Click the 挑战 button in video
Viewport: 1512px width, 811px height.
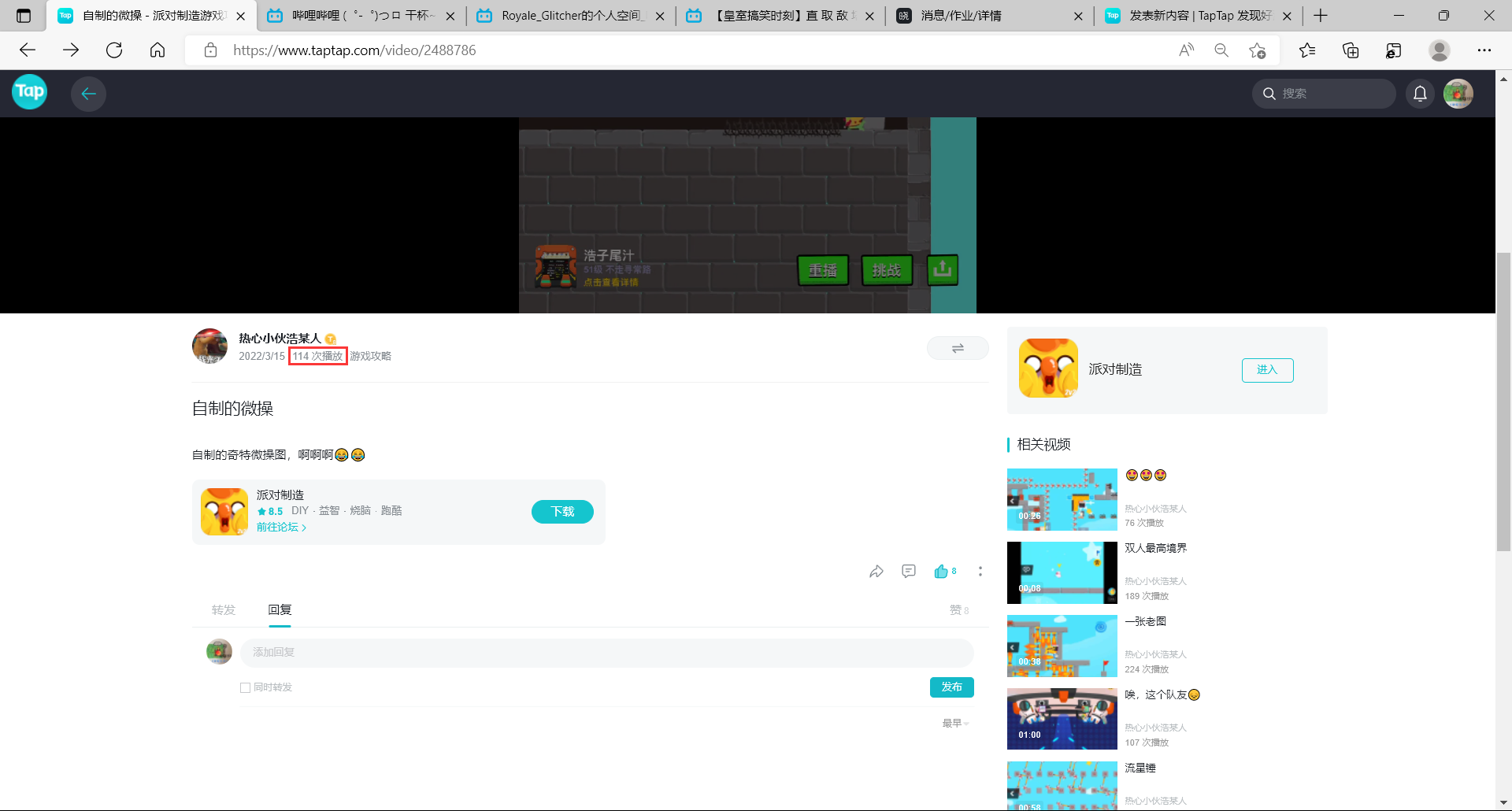click(887, 270)
